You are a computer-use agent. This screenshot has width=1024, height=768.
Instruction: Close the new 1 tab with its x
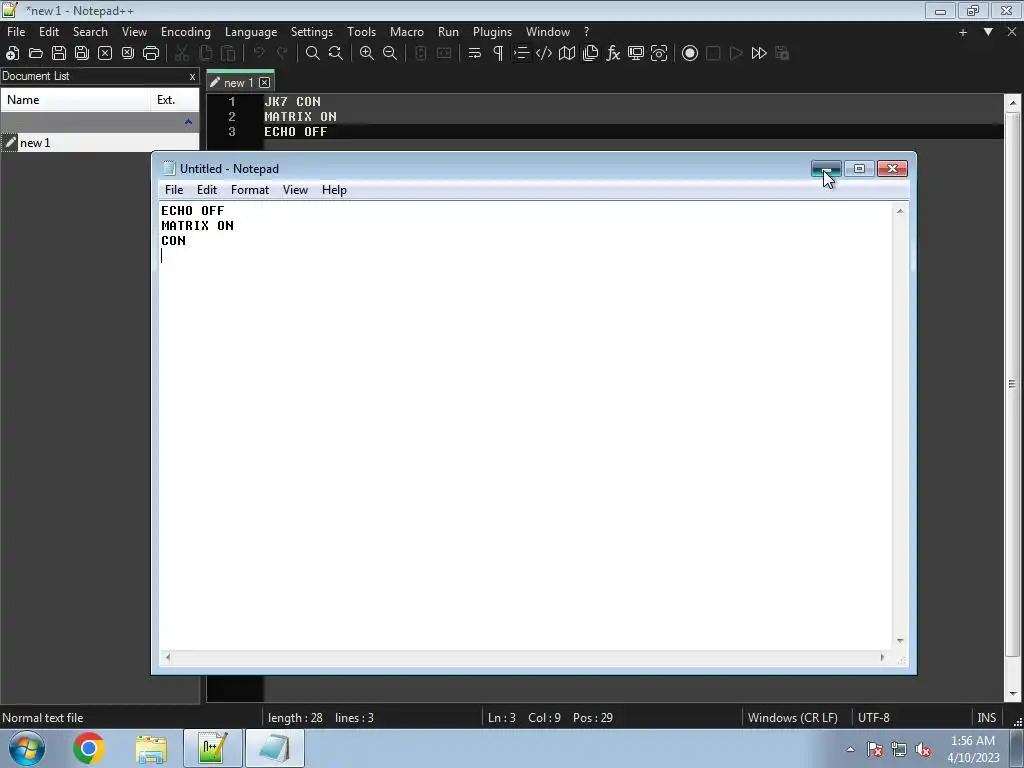[x=264, y=83]
